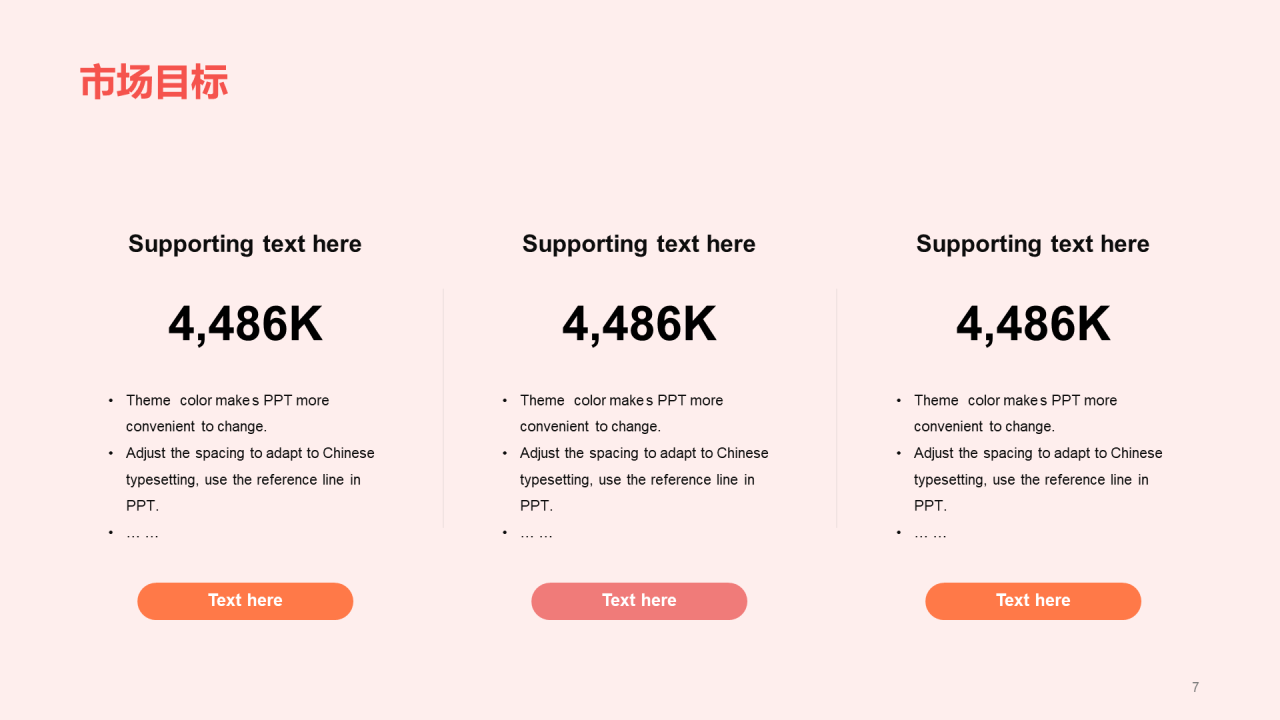
Task: Click the 市场目标 slide title
Action: coord(154,82)
